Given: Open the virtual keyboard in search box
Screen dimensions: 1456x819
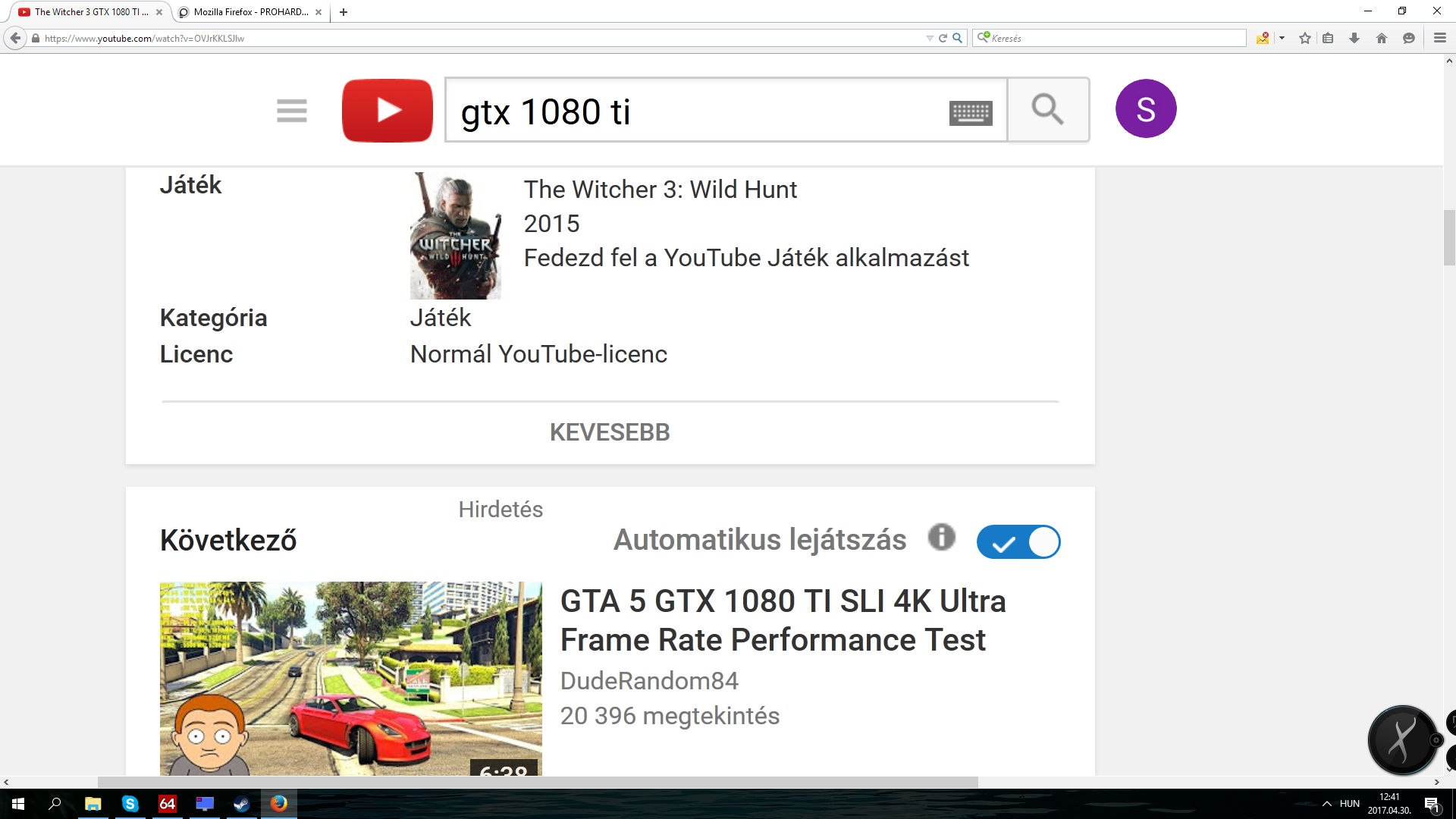Looking at the screenshot, I should (x=971, y=113).
